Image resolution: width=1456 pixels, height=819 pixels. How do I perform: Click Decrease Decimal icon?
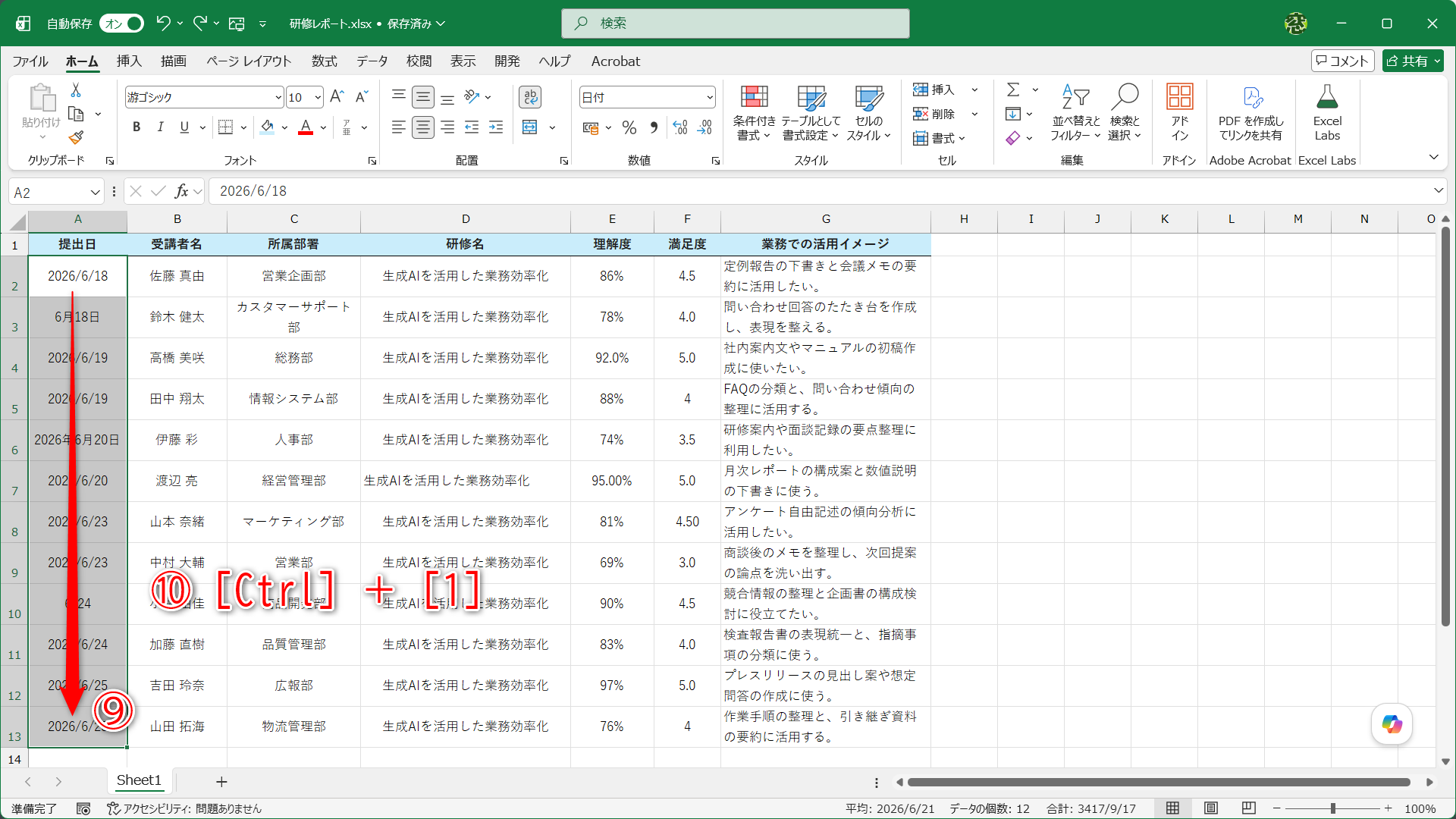coord(705,127)
